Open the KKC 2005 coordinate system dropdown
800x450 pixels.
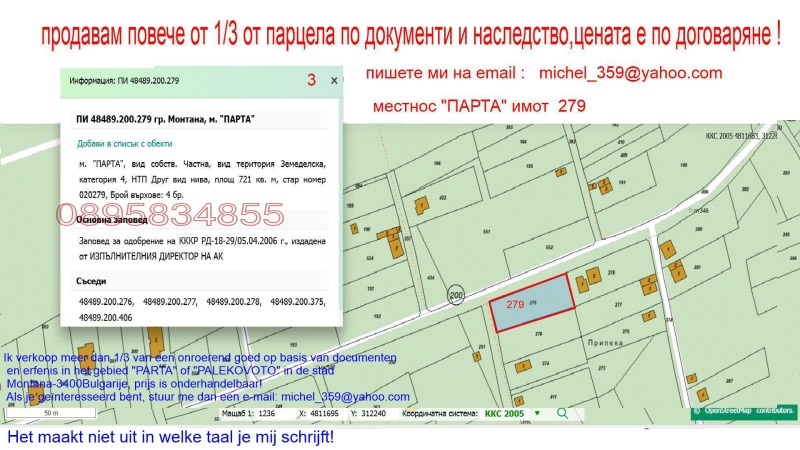point(537,413)
